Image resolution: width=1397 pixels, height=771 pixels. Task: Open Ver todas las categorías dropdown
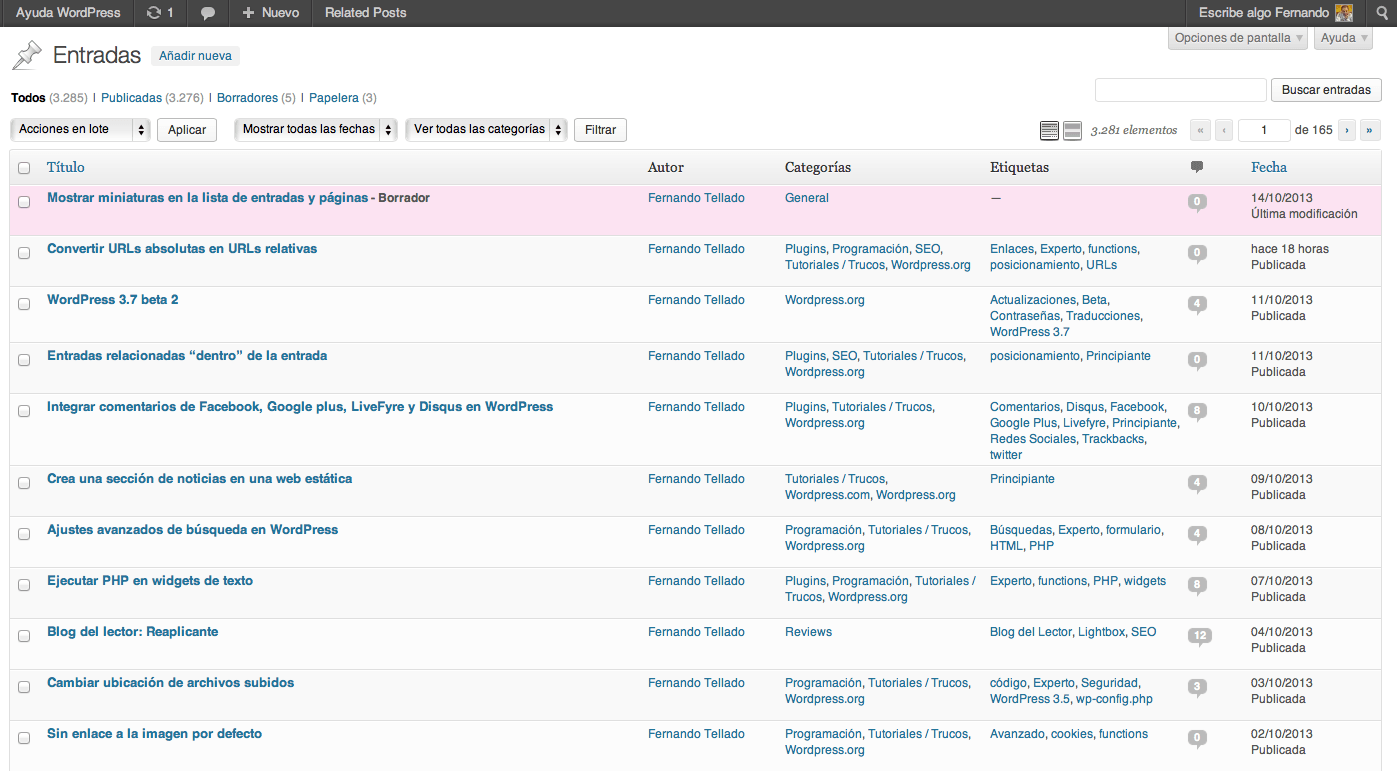(486, 129)
